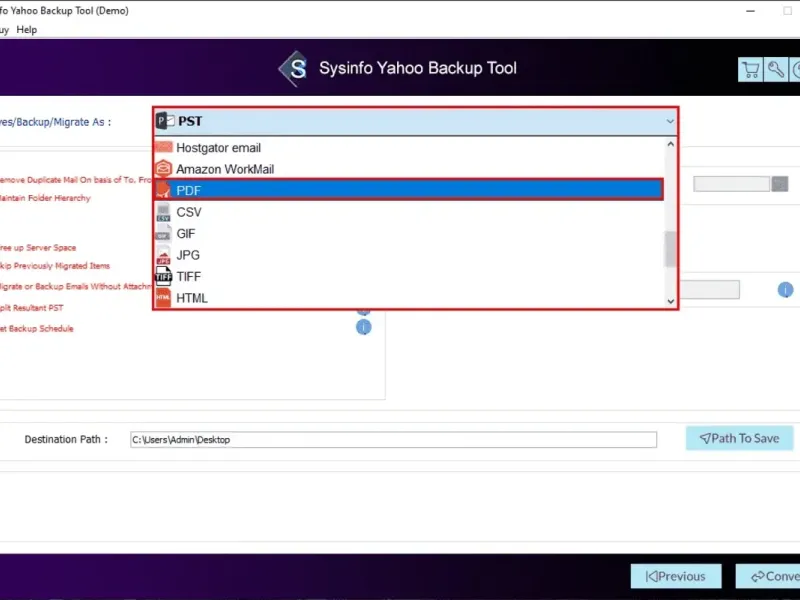800x600 pixels.
Task: Click Migrate or Backup Emails Without Attachments
Action: tap(76, 286)
